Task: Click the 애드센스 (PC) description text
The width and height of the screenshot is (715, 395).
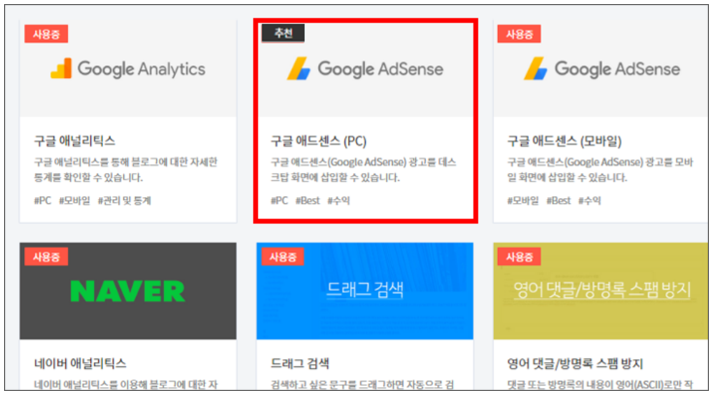Action: pos(363,170)
